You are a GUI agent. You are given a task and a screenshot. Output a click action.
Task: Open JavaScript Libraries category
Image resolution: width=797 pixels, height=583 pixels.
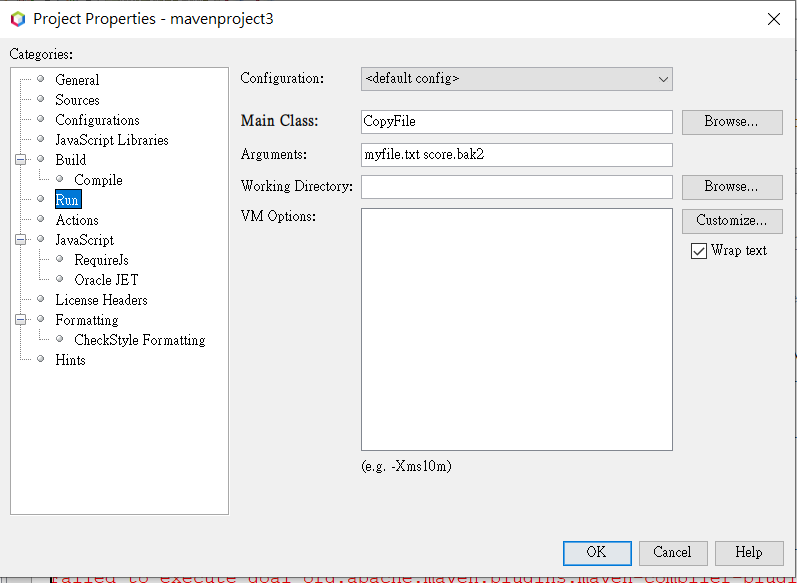pos(111,140)
